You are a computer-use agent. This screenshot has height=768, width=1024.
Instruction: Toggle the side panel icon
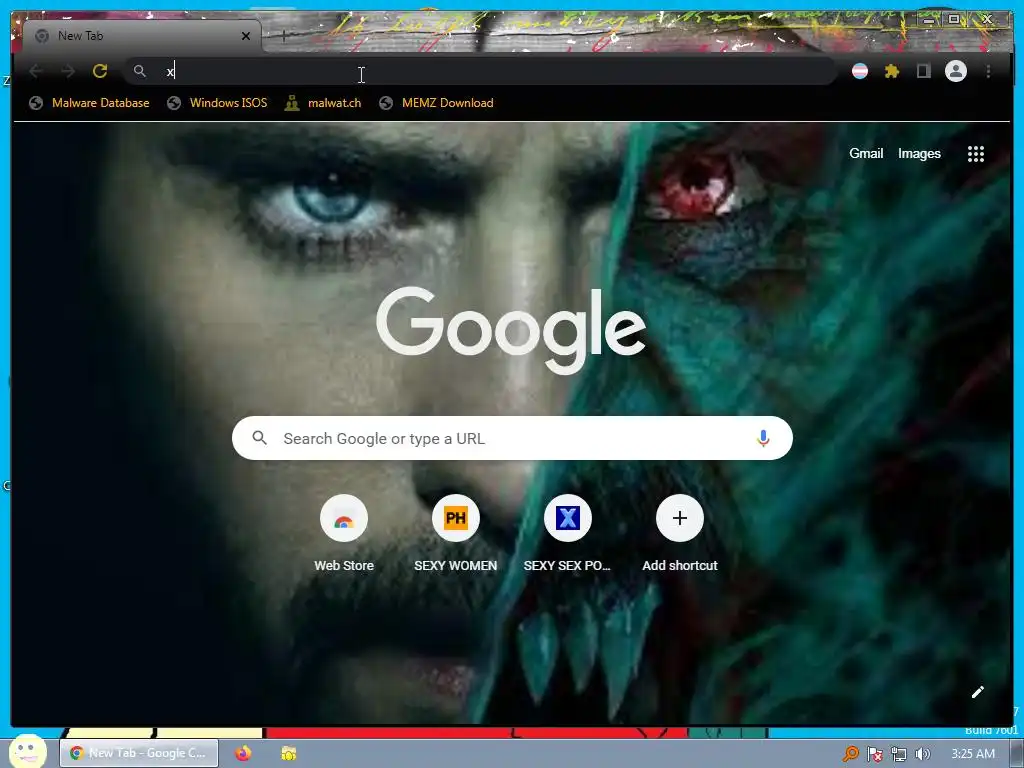923,71
